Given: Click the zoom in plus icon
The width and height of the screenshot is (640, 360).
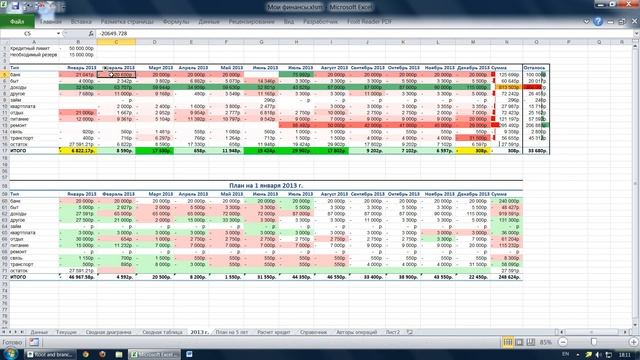Looking at the screenshot, I should (x=633, y=342).
